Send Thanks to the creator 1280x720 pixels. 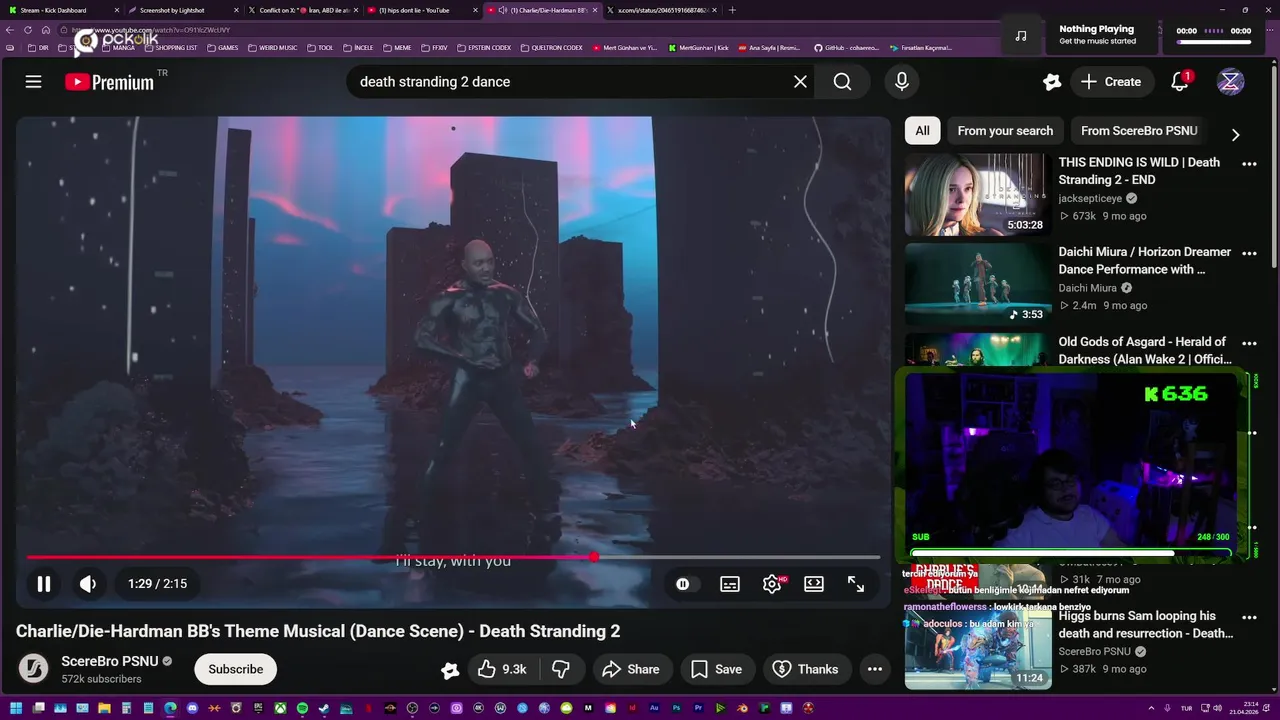(806, 669)
